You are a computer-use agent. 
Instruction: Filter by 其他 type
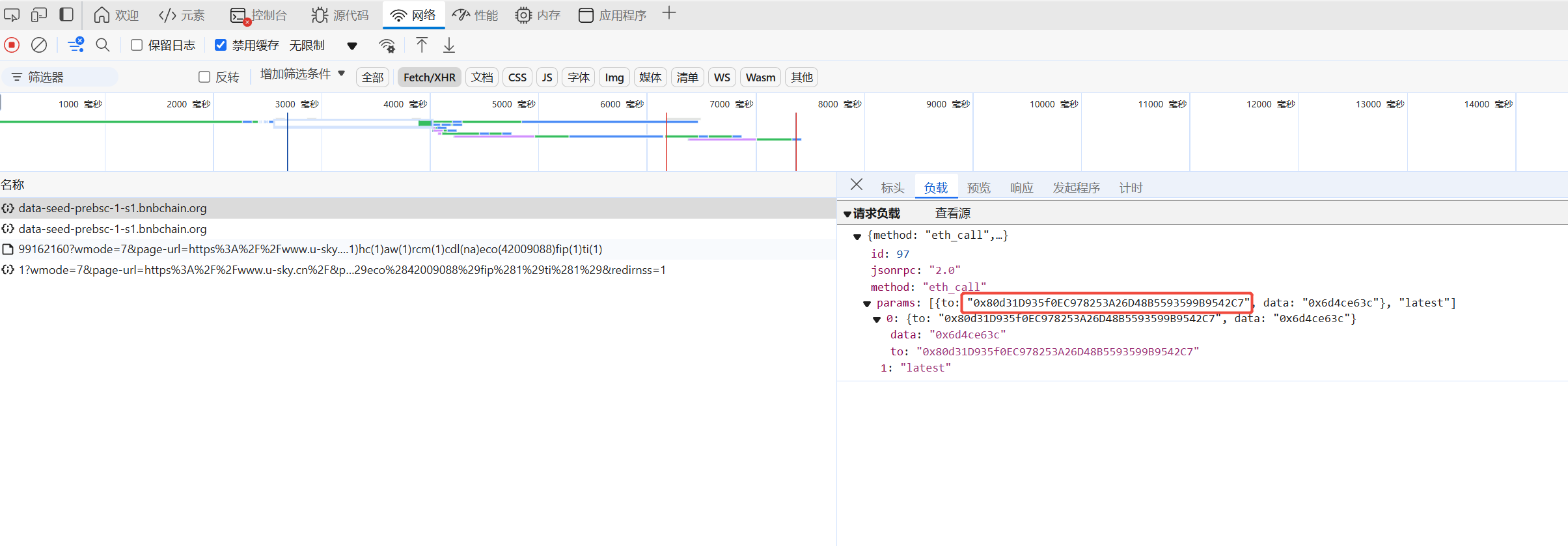(x=802, y=77)
